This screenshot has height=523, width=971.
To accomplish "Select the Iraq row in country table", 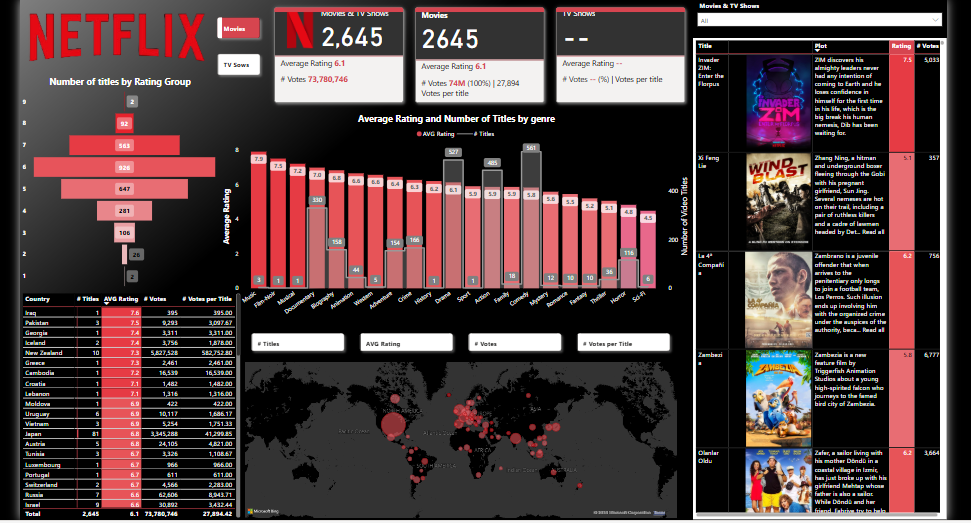I will (x=128, y=313).
